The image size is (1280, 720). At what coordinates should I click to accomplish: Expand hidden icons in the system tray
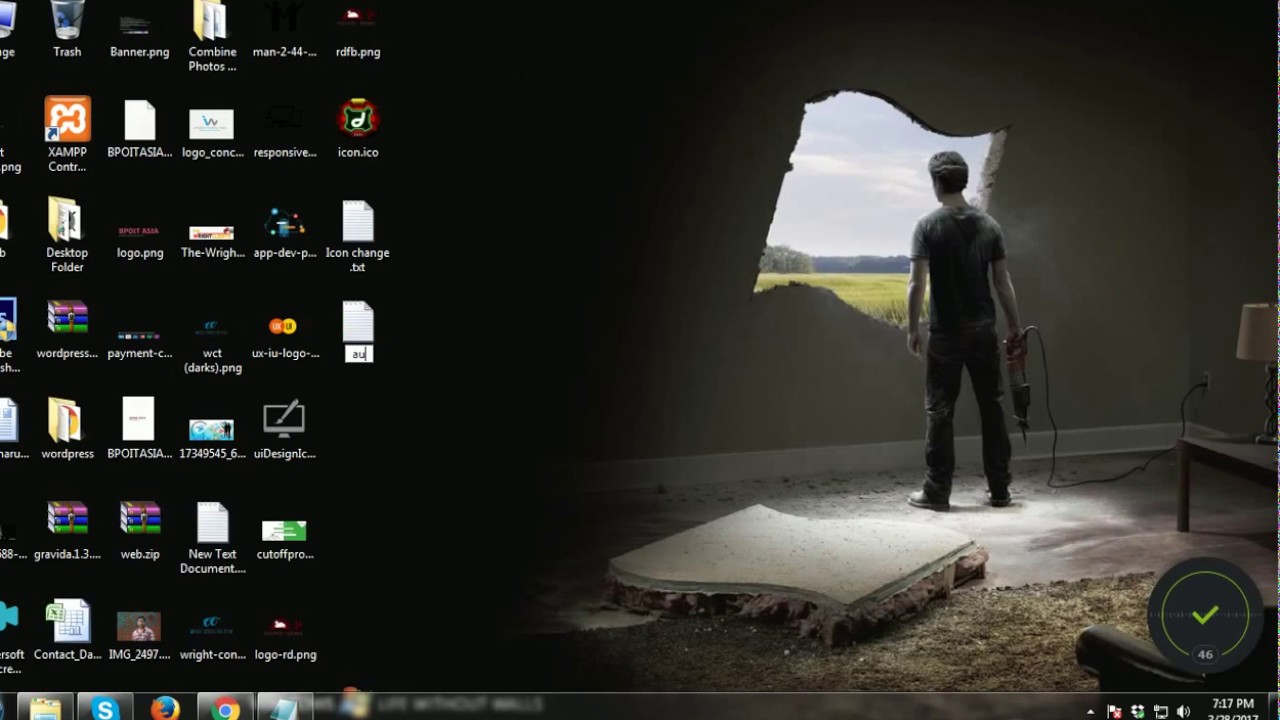[1090, 711]
